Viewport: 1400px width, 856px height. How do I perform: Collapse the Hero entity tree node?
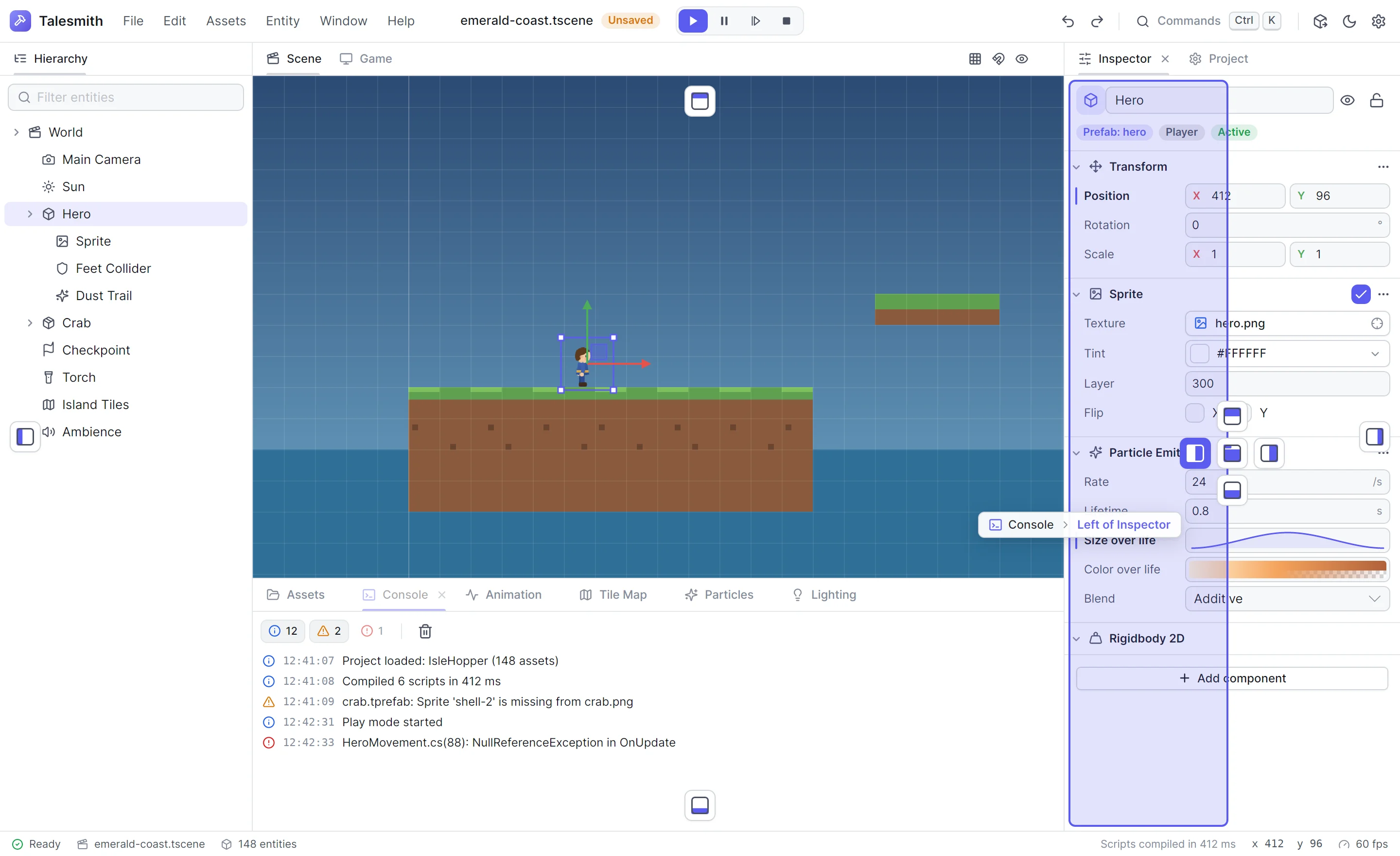click(30, 214)
